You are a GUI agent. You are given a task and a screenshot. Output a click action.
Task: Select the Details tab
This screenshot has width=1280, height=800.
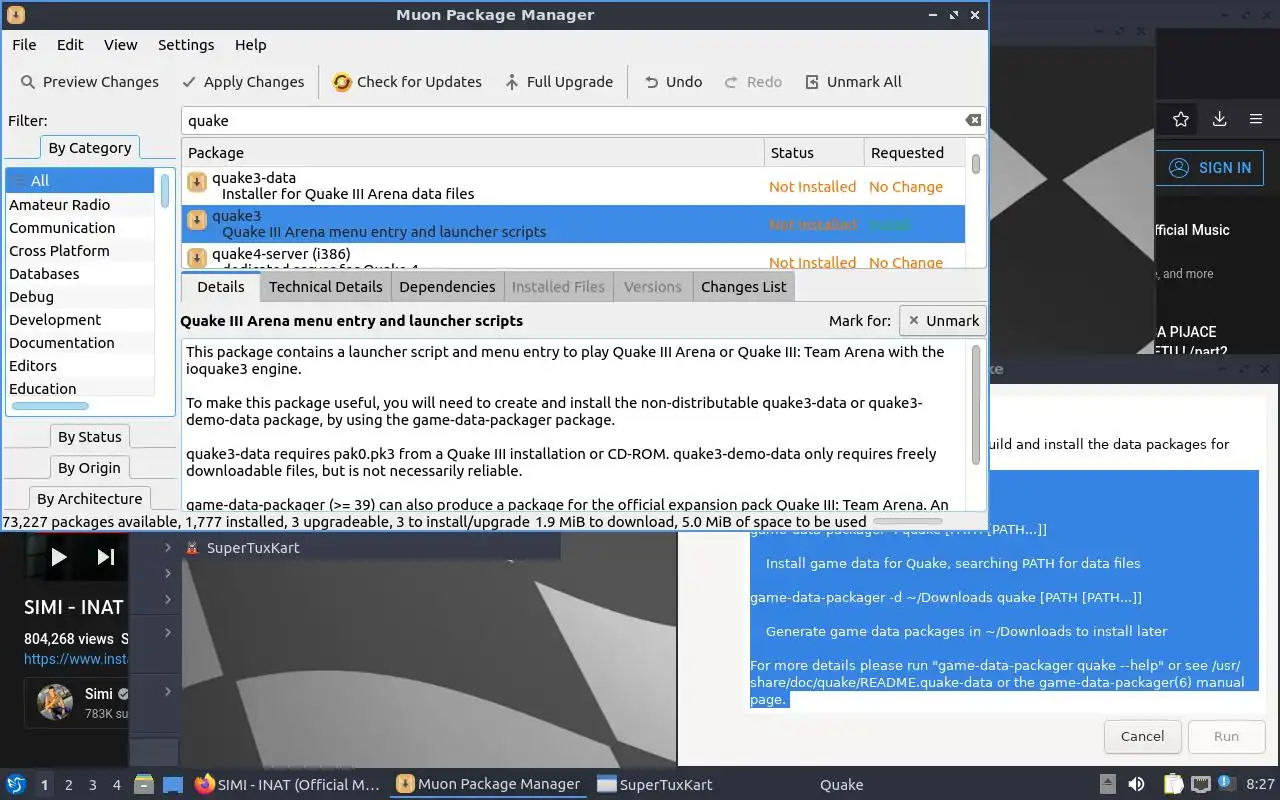(221, 286)
